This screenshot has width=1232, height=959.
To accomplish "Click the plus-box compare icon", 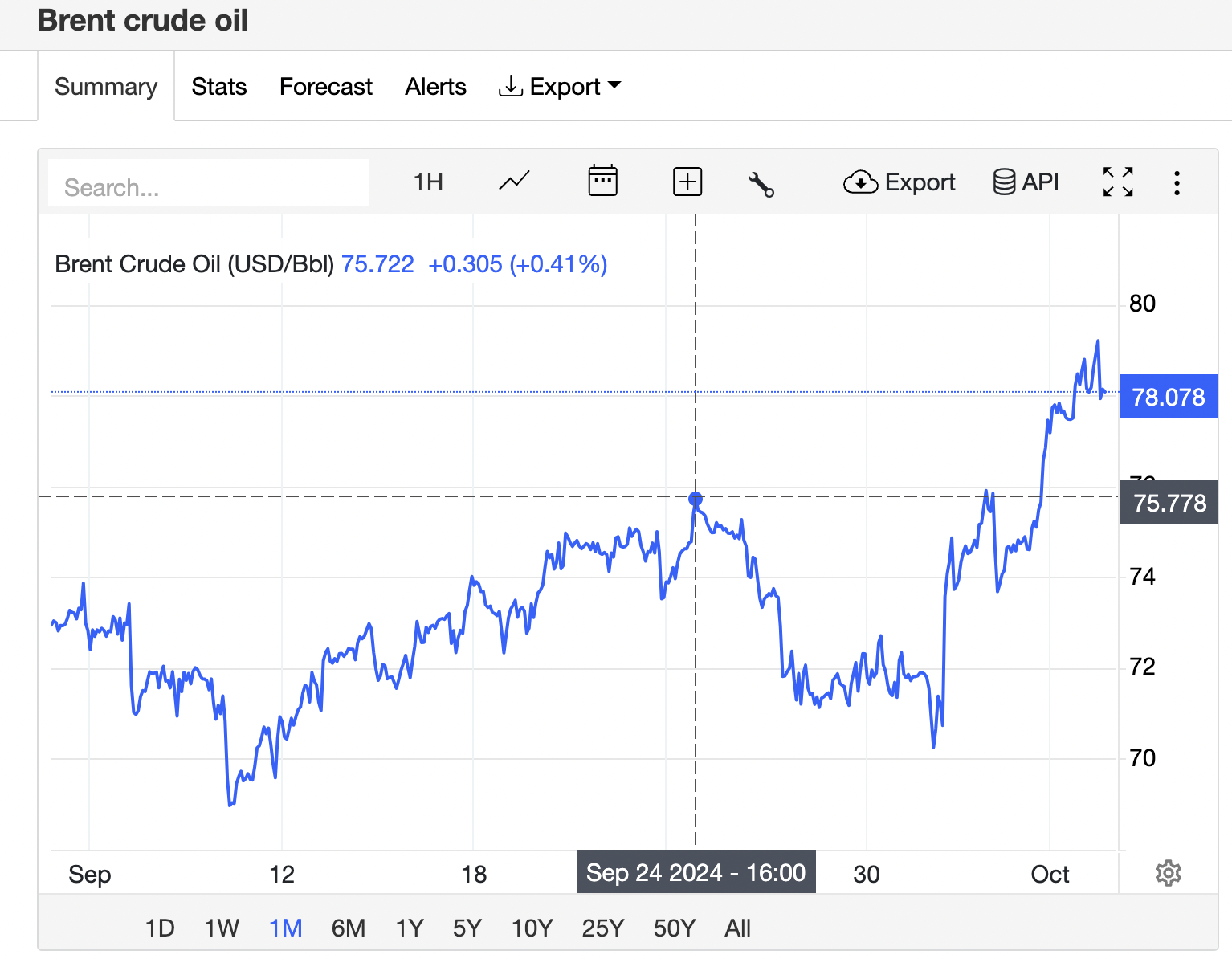I will pos(687,182).
